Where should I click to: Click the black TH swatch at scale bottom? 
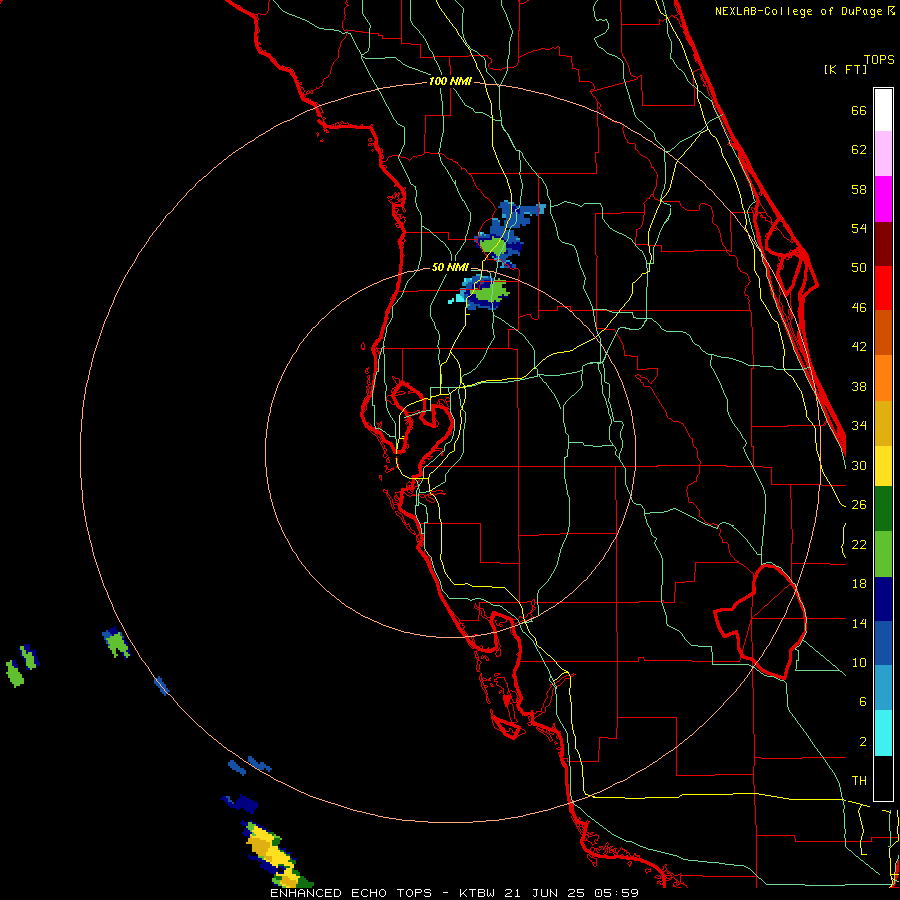pos(883,778)
